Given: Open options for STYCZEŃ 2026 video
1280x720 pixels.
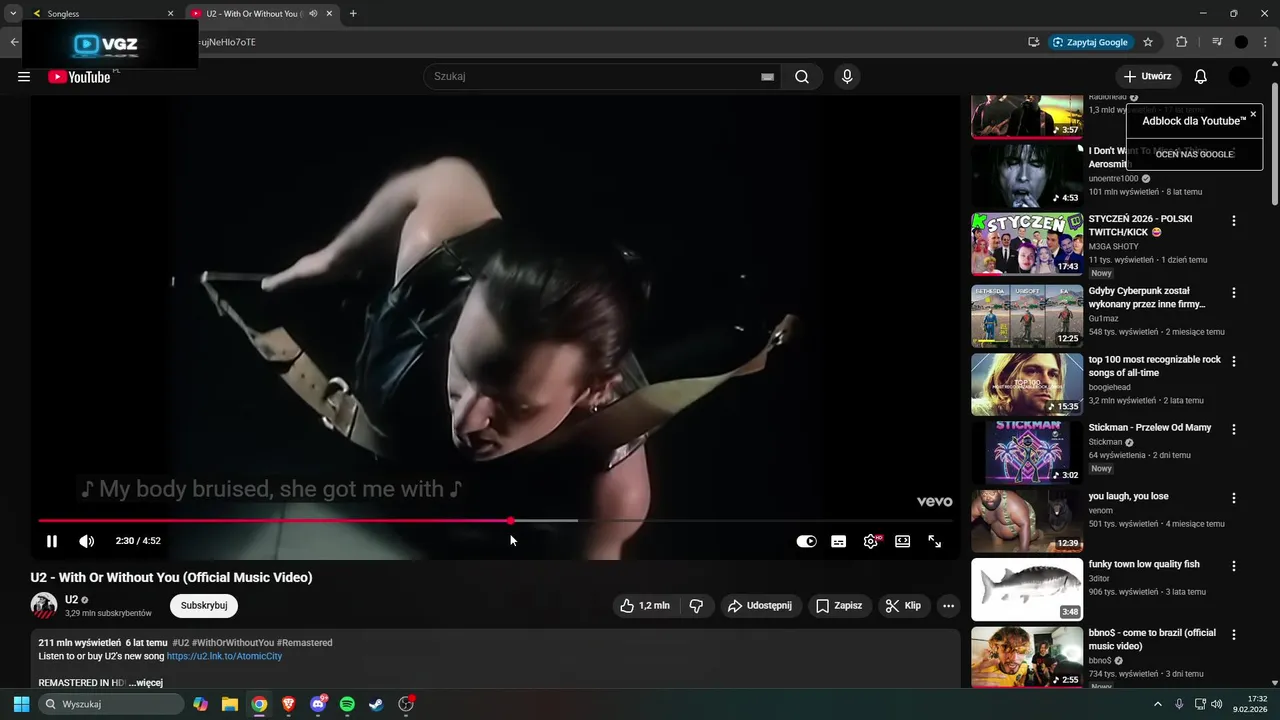Looking at the screenshot, I should 1234,221.
